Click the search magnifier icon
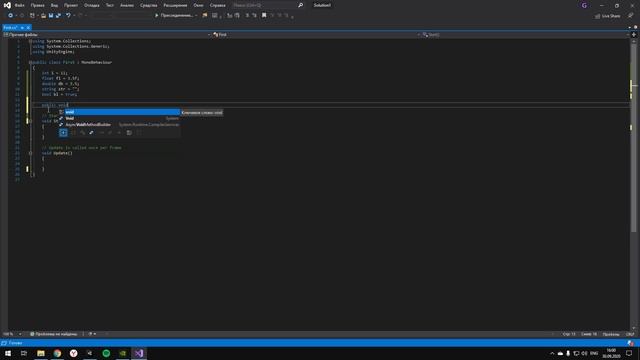640x360 pixels. 300,5
